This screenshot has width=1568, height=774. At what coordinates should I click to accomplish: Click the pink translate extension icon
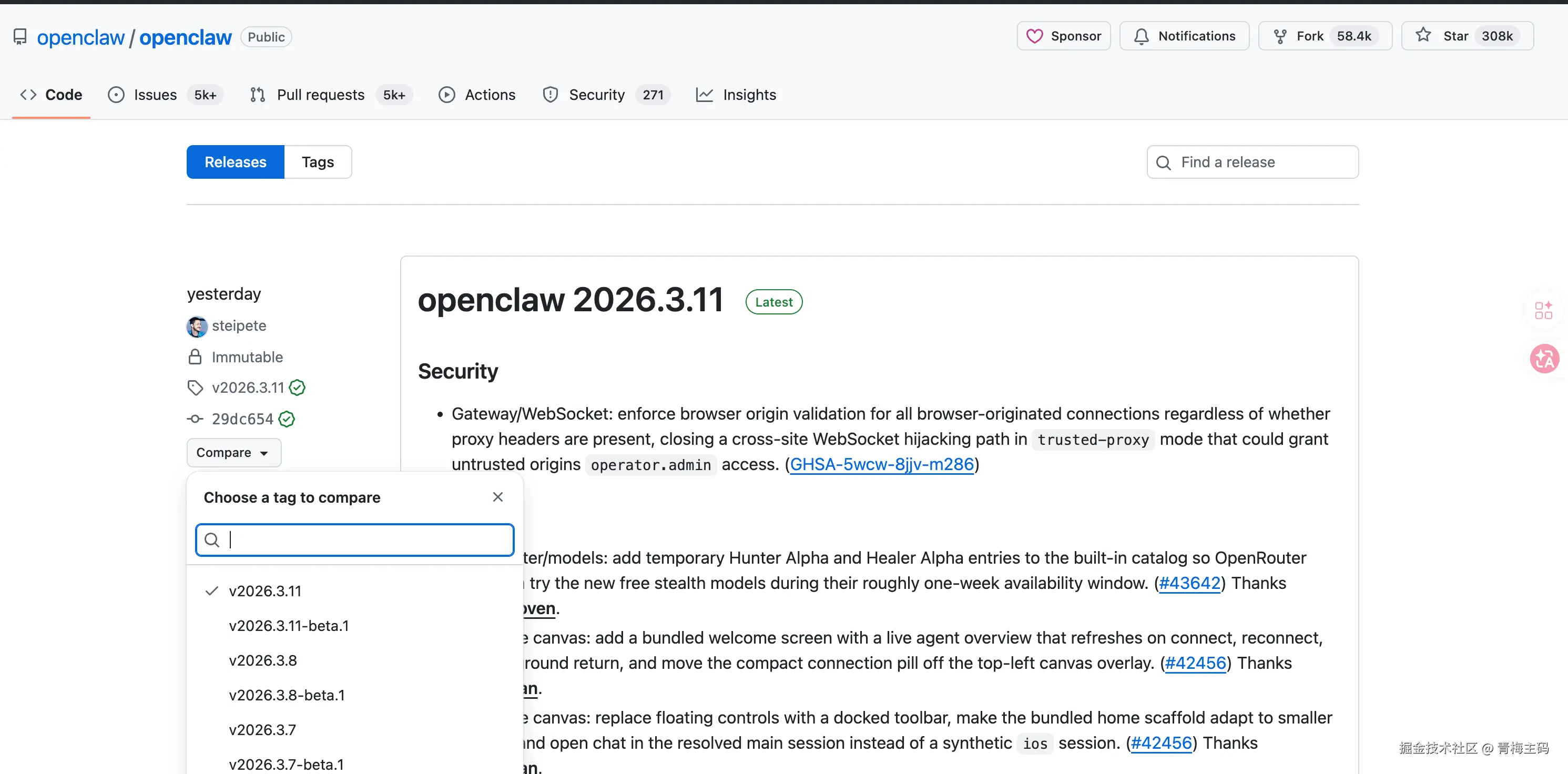(x=1544, y=359)
